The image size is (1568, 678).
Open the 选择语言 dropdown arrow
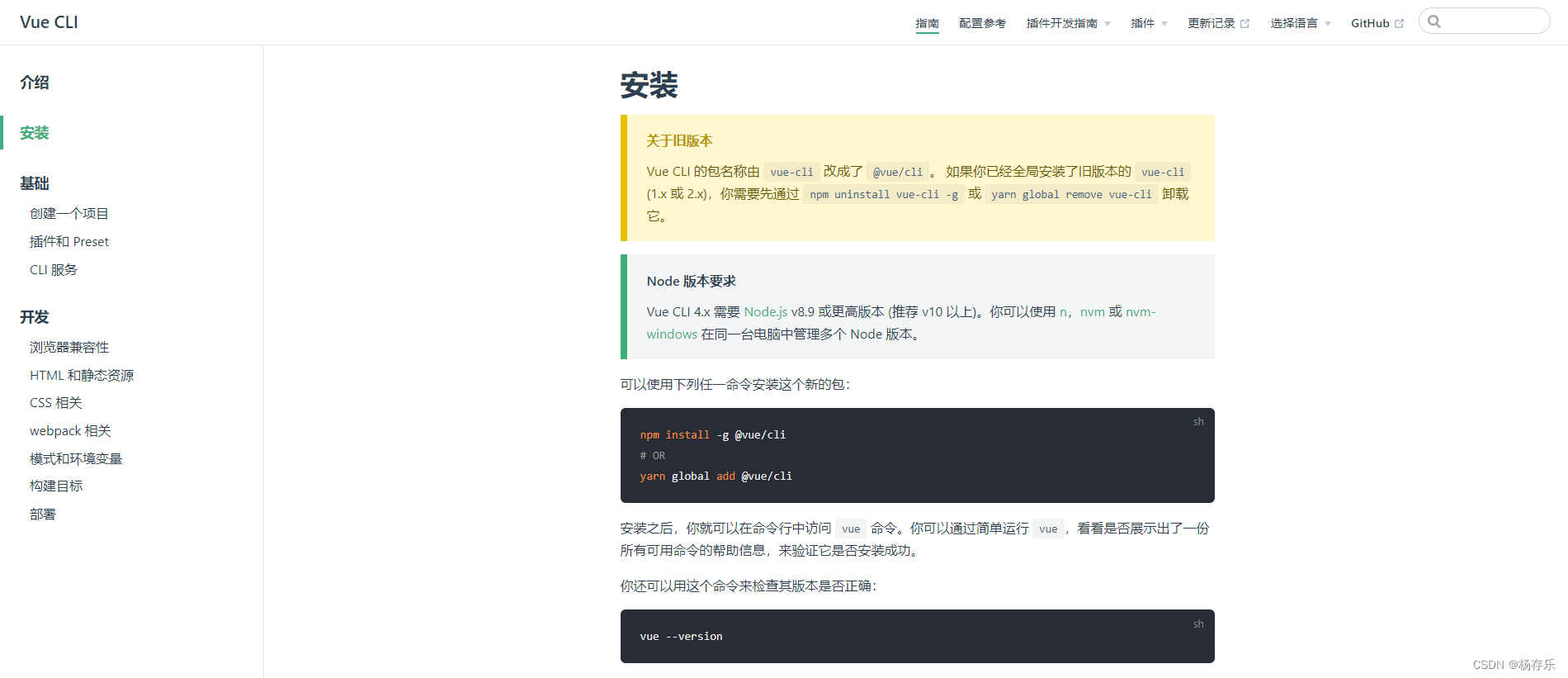coord(1328,24)
